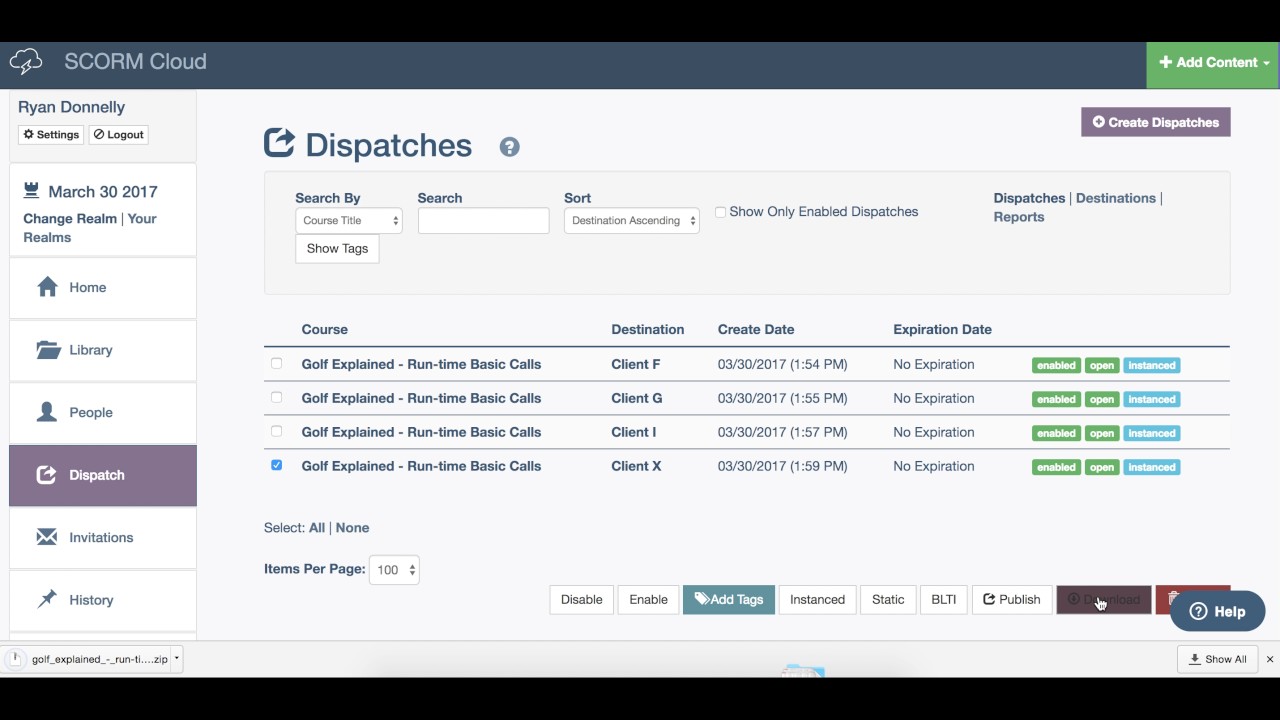Click the Enable button

[x=648, y=599]
